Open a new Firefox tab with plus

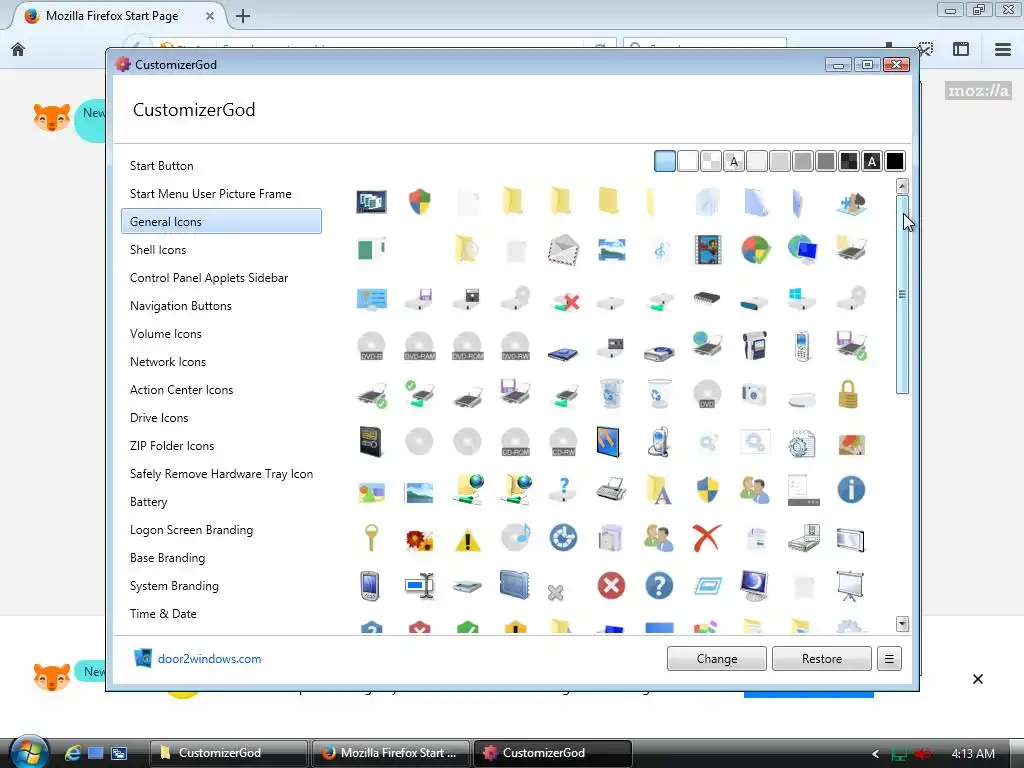[243, 16]
